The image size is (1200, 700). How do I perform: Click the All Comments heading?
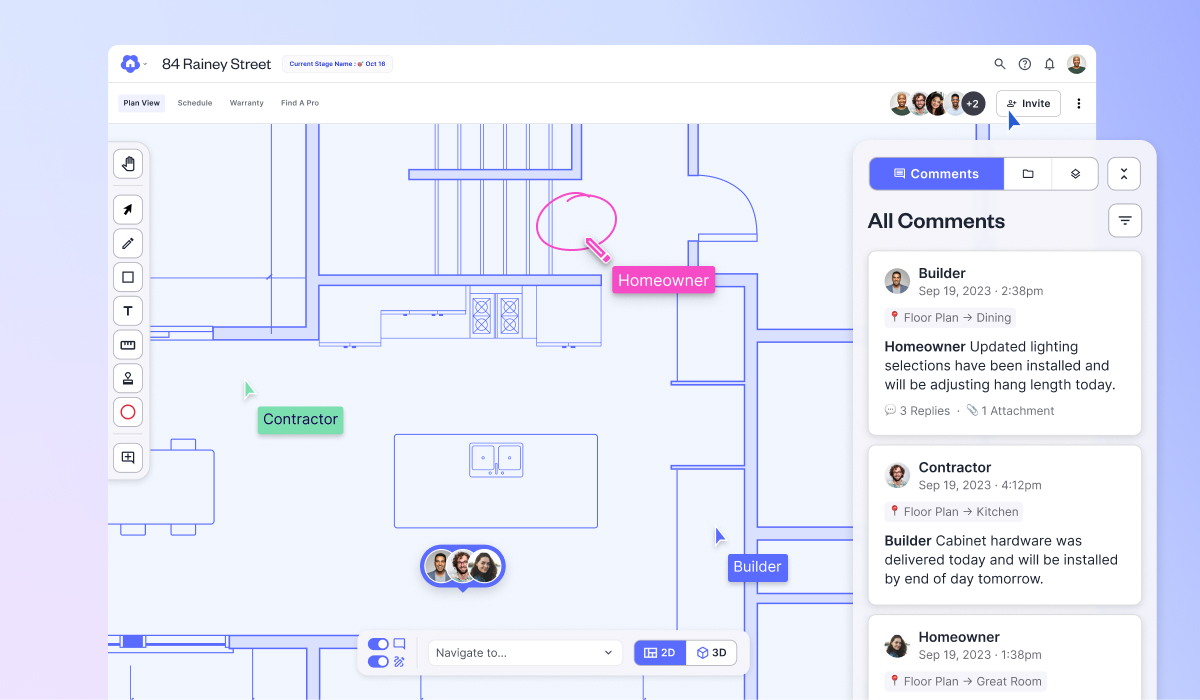coord(936,221)
